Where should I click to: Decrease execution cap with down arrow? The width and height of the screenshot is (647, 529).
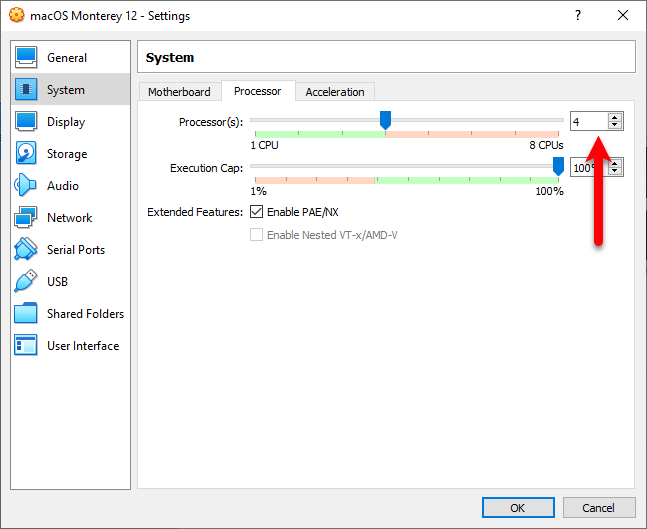pos(615,171)
